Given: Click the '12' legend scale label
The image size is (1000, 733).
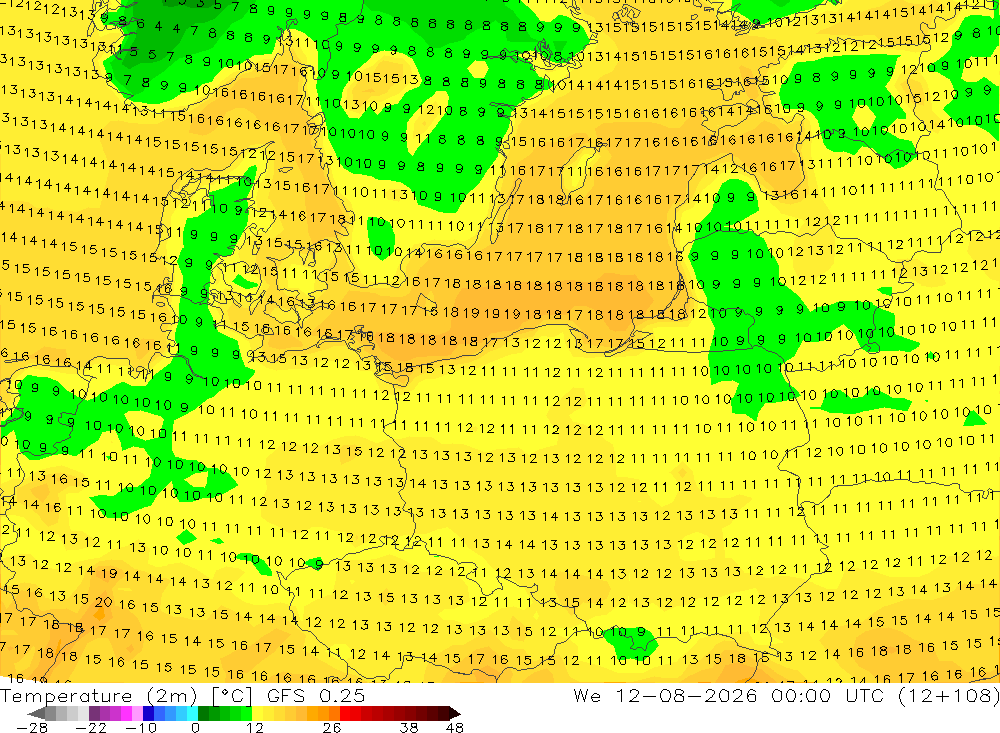Looking at the screenshot, I should 255,727.
